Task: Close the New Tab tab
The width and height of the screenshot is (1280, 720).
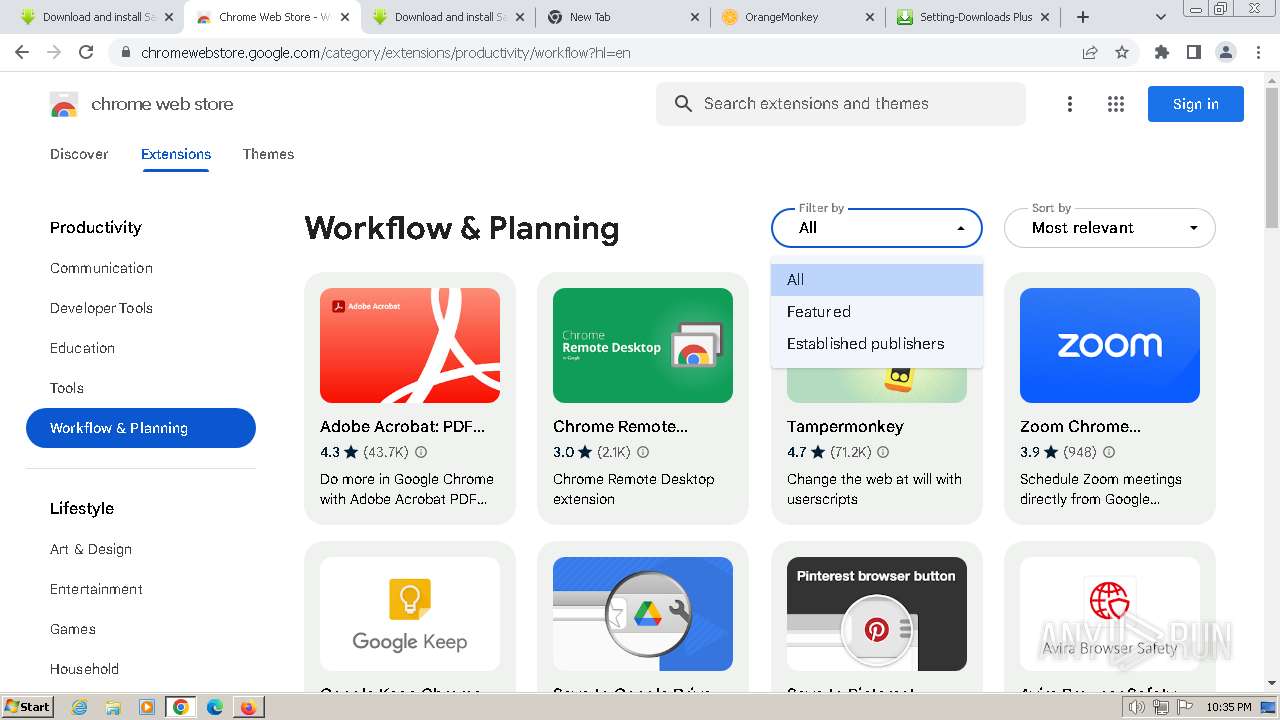Action: click(x=693, y=17)
